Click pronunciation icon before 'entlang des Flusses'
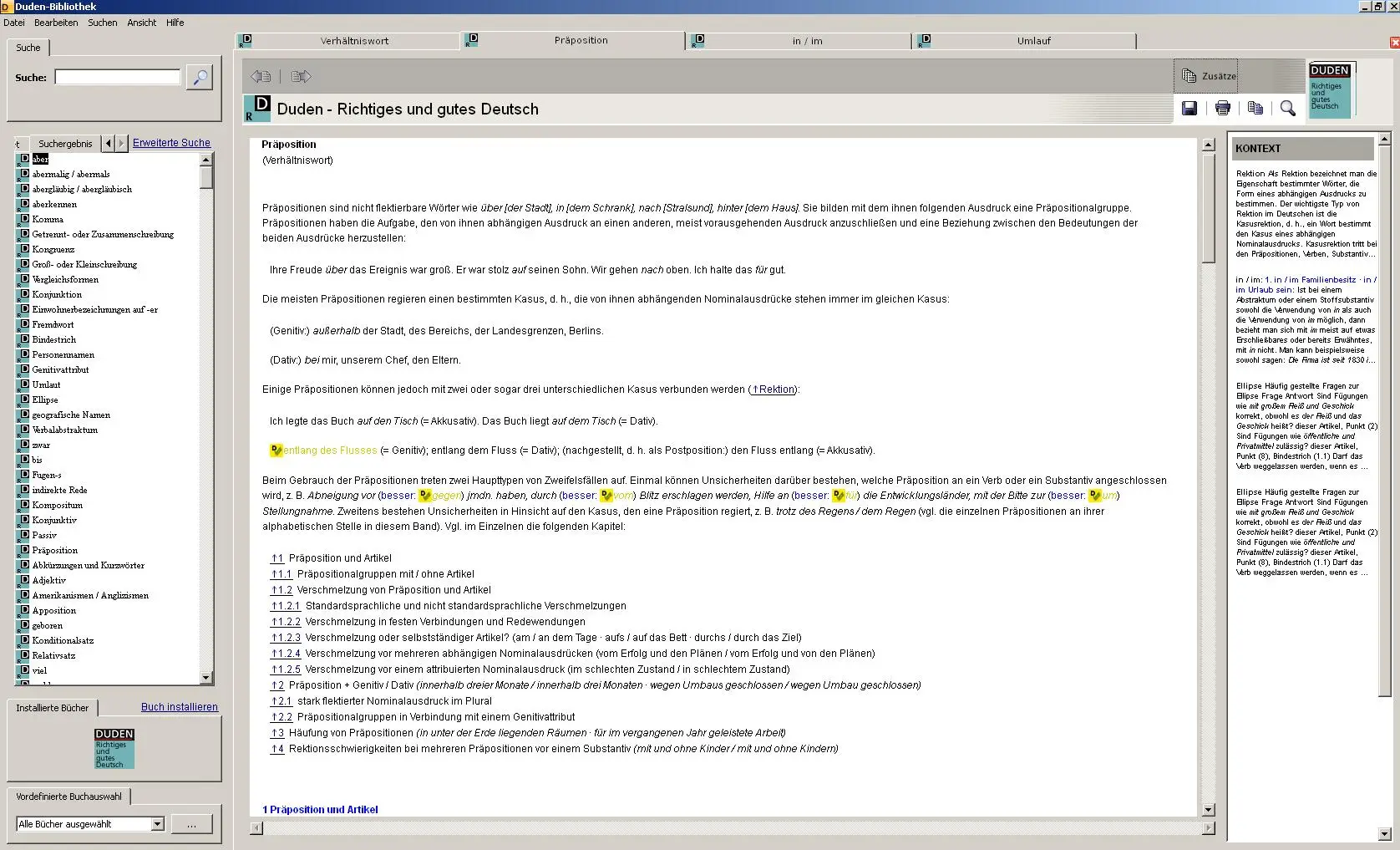1400x850 pixels. pos(276,450)
